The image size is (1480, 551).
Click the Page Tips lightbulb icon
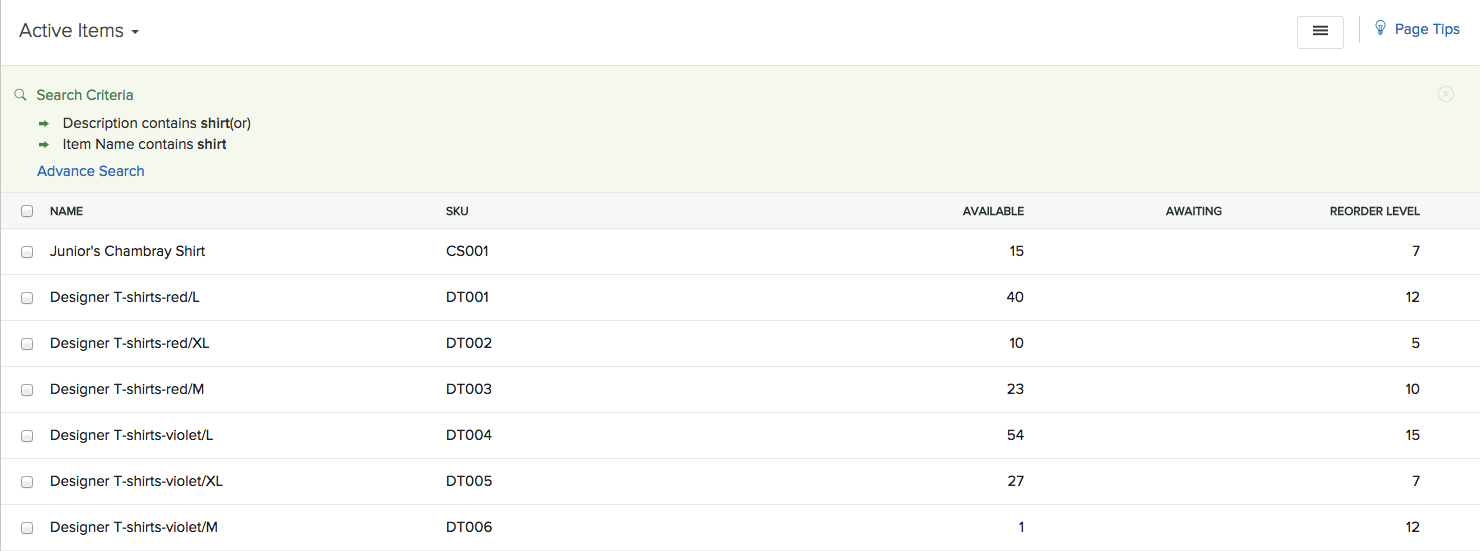[1380, 28]
